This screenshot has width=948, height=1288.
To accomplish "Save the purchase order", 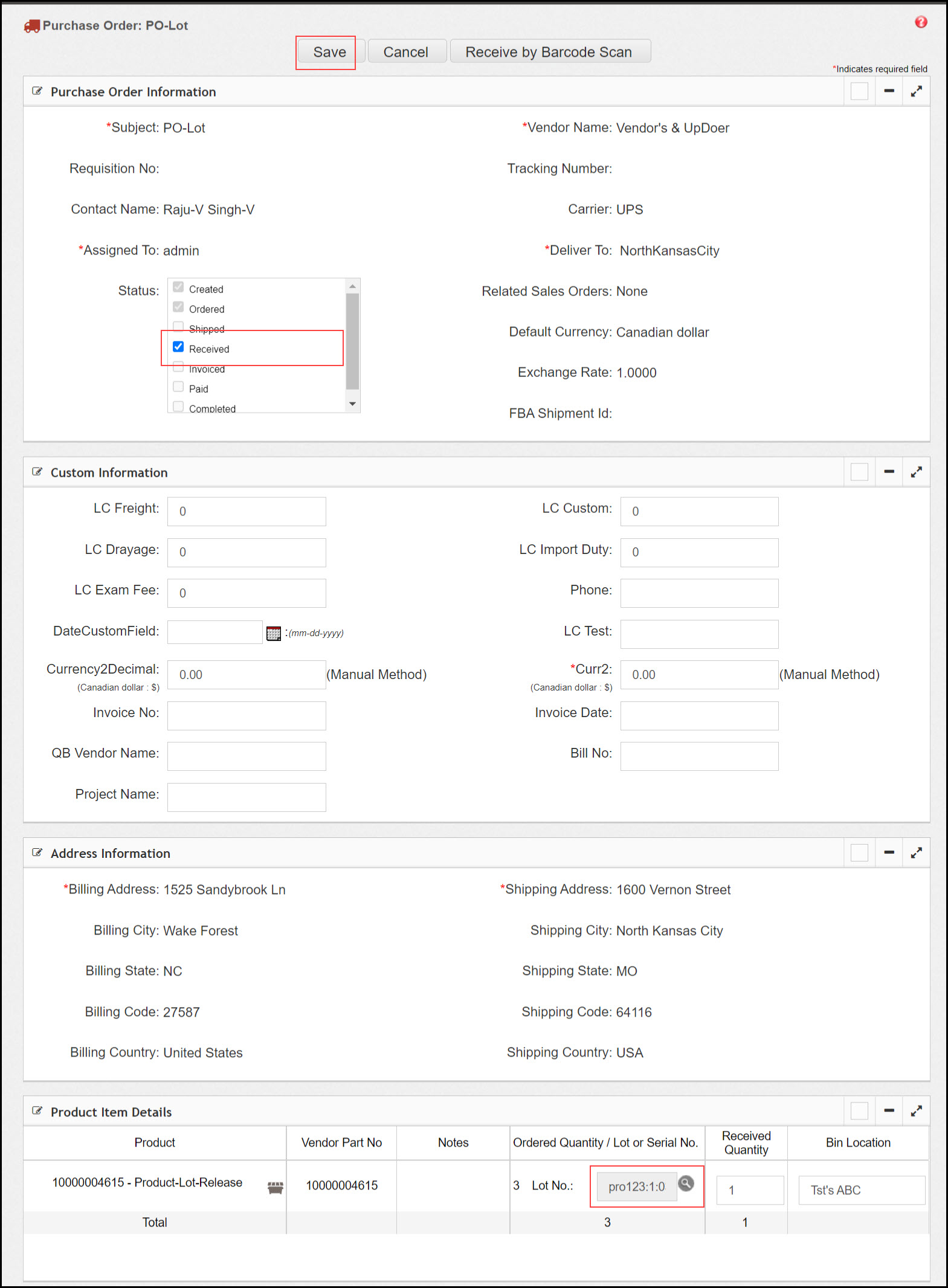I will pos(329,52).
